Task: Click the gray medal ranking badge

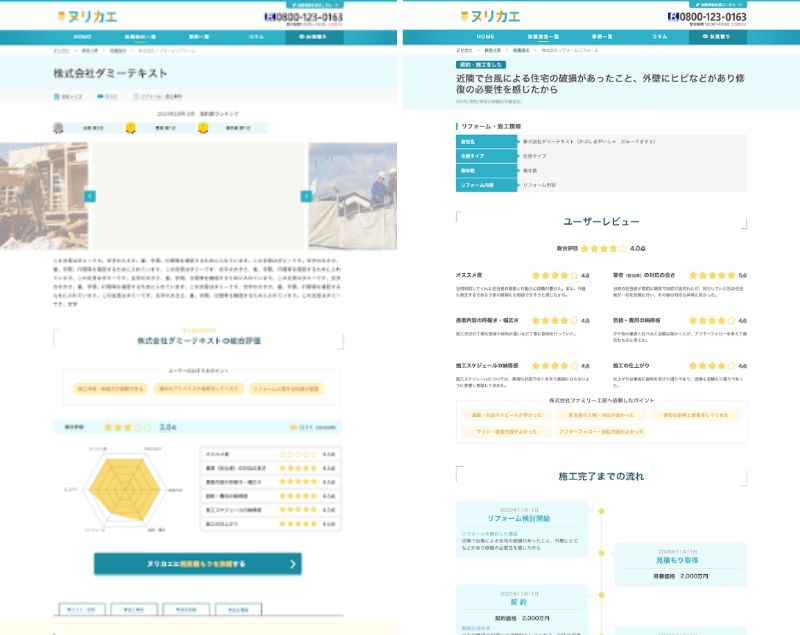Action: [58, 128]
